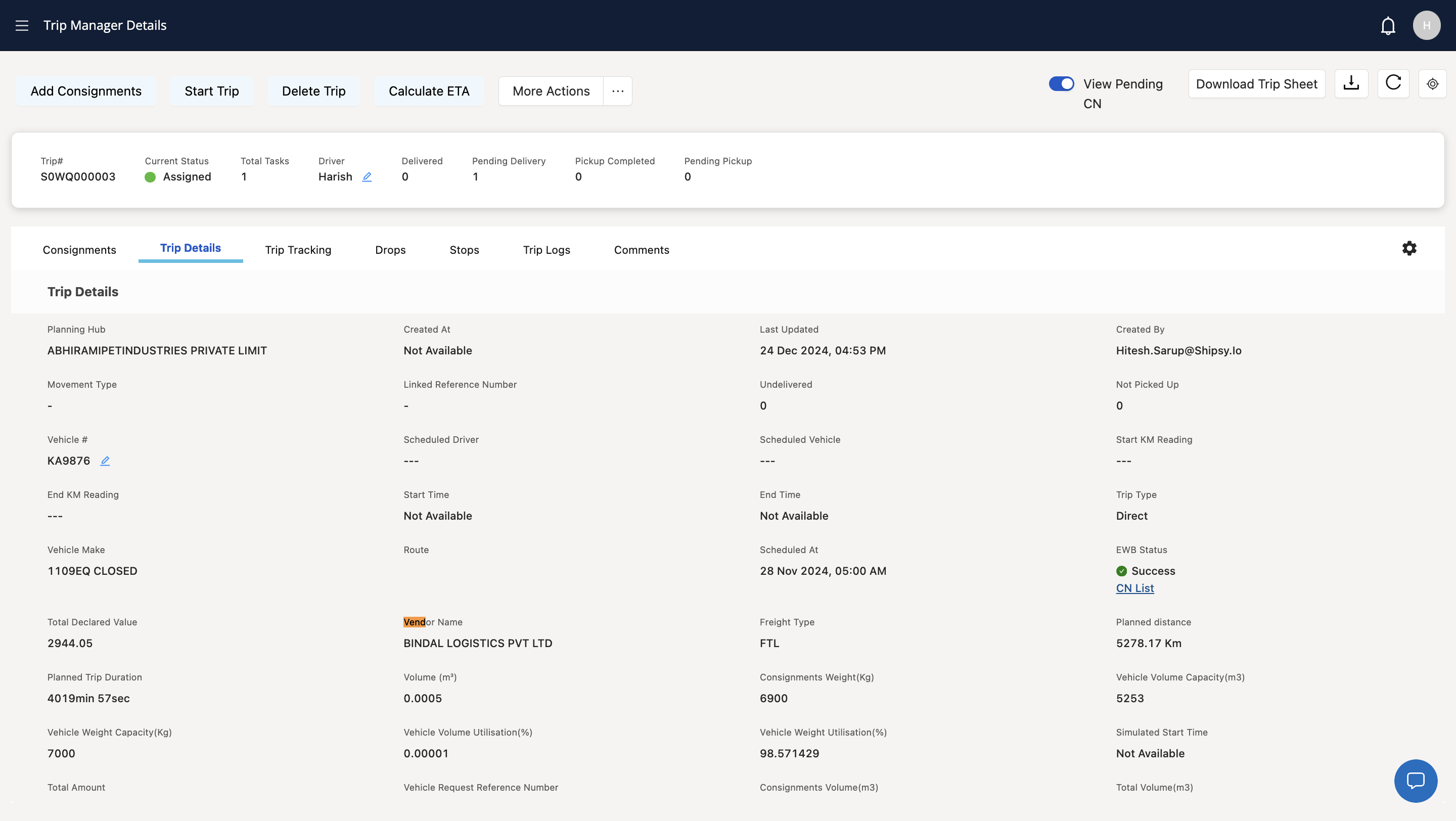This screenshot has height=821, width=1456.
Task: Open notifications bell
Action: (x=1388, y=25)
